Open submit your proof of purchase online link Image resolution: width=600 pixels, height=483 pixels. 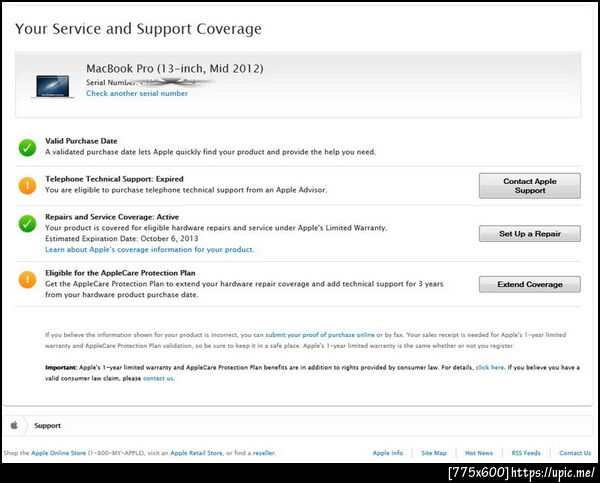(320, 335)
